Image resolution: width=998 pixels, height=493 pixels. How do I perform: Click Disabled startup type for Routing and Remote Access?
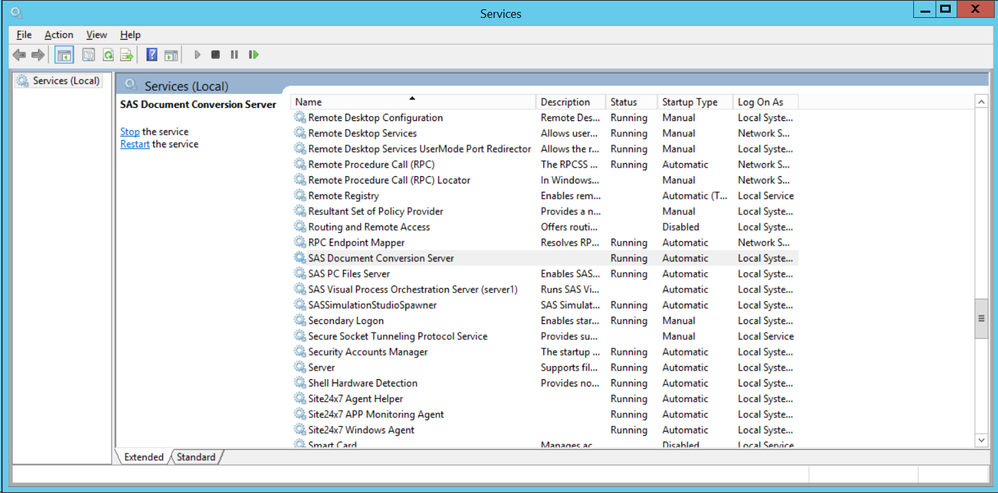coord(680,227)
